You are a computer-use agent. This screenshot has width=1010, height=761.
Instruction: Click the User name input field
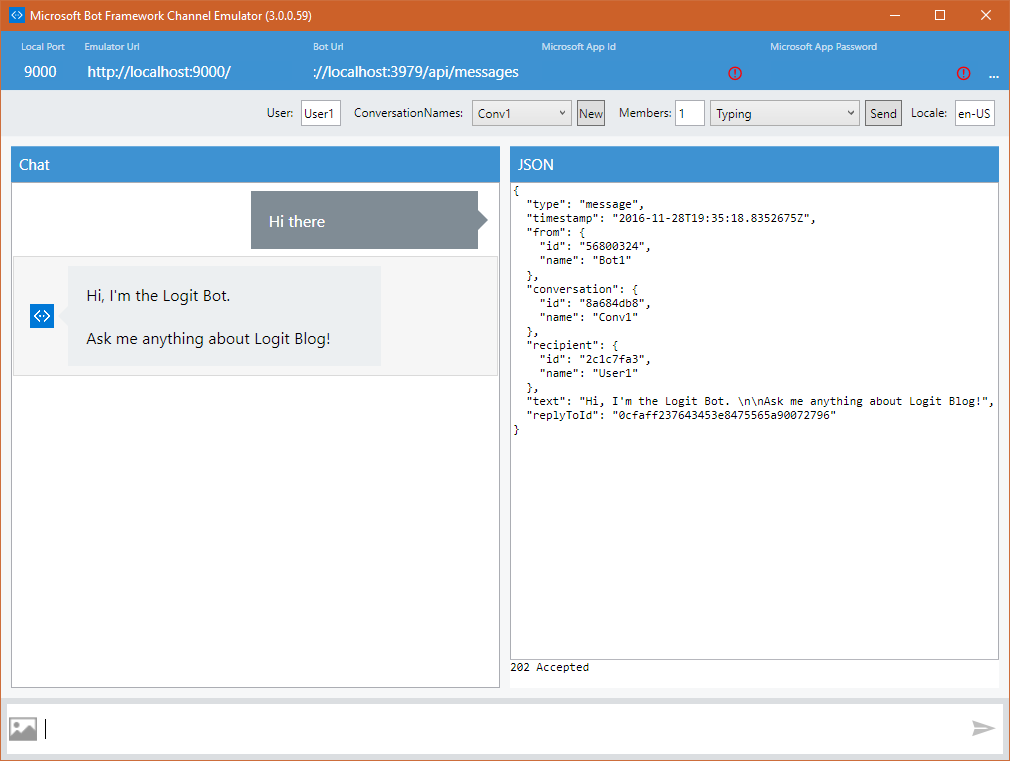point(321,113)
